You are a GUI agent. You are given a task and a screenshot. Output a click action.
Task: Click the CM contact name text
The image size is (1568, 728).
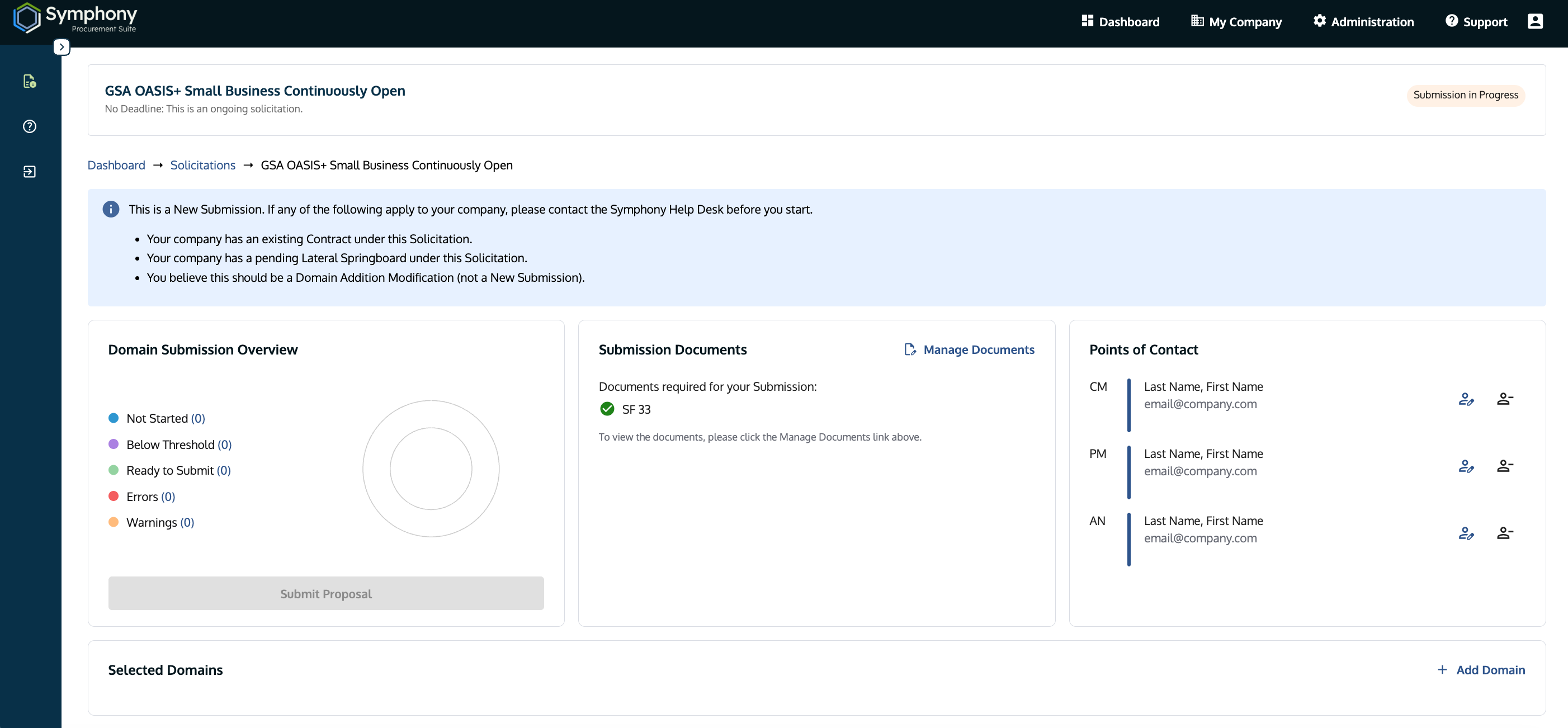[x=1203, y=386]
